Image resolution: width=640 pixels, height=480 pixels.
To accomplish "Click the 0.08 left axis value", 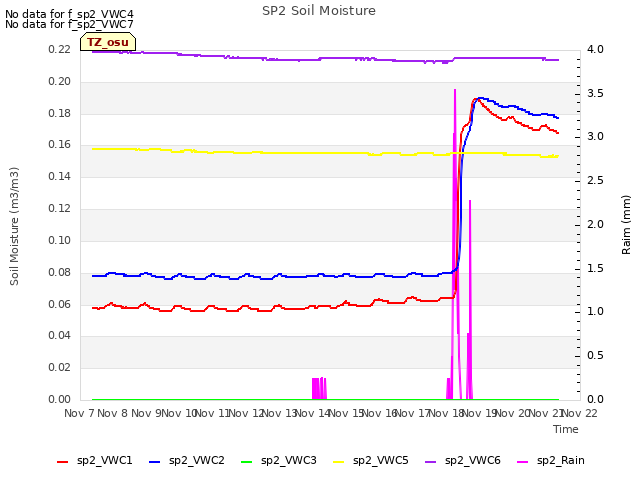I will (60, 272).
